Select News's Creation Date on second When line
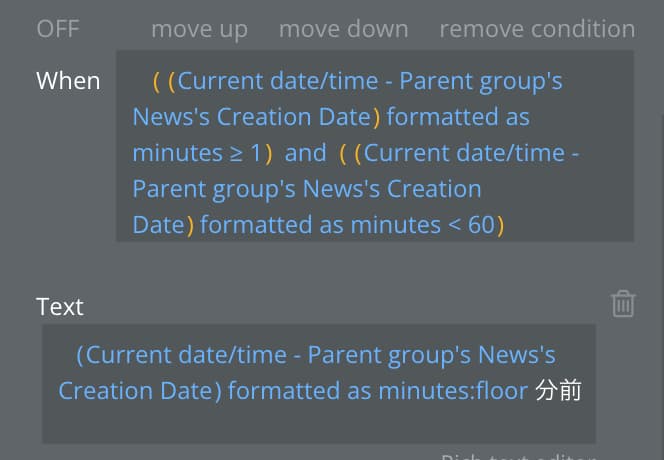The height and width of the screenshot is (460, 664). [252, 117]
